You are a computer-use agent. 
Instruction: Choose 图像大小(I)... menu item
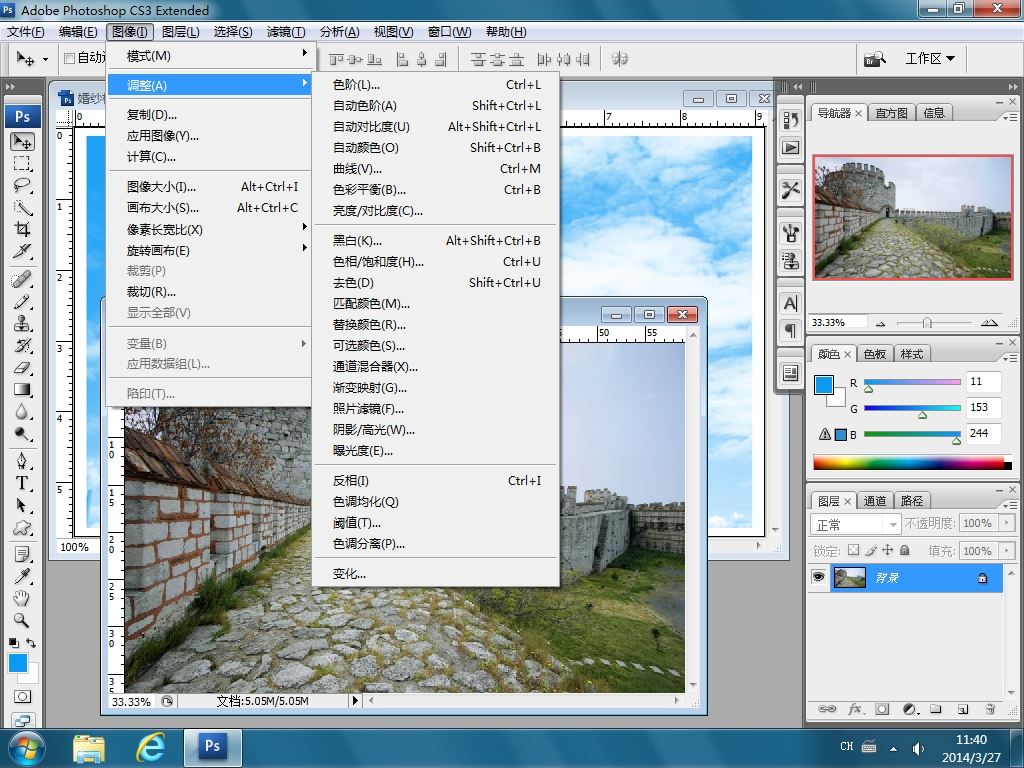pos(209,186)
